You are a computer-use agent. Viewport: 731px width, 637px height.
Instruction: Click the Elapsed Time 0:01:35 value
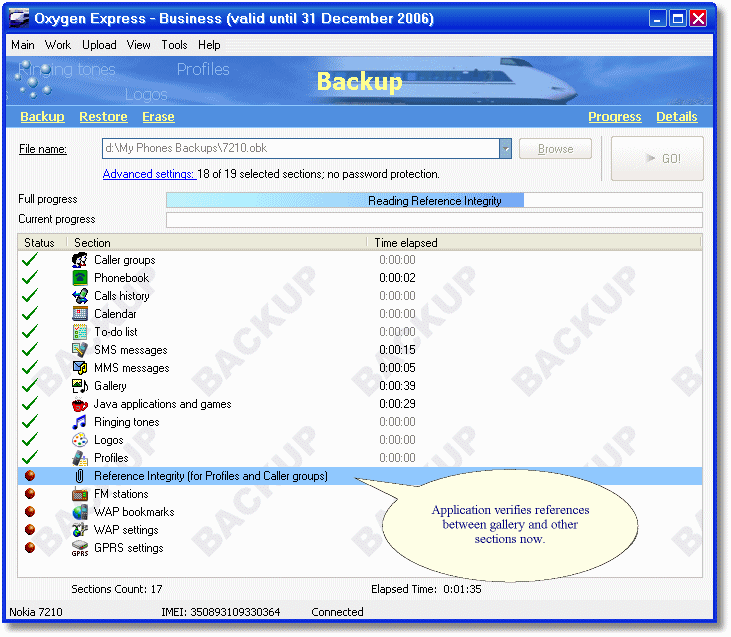pos(462,589)
